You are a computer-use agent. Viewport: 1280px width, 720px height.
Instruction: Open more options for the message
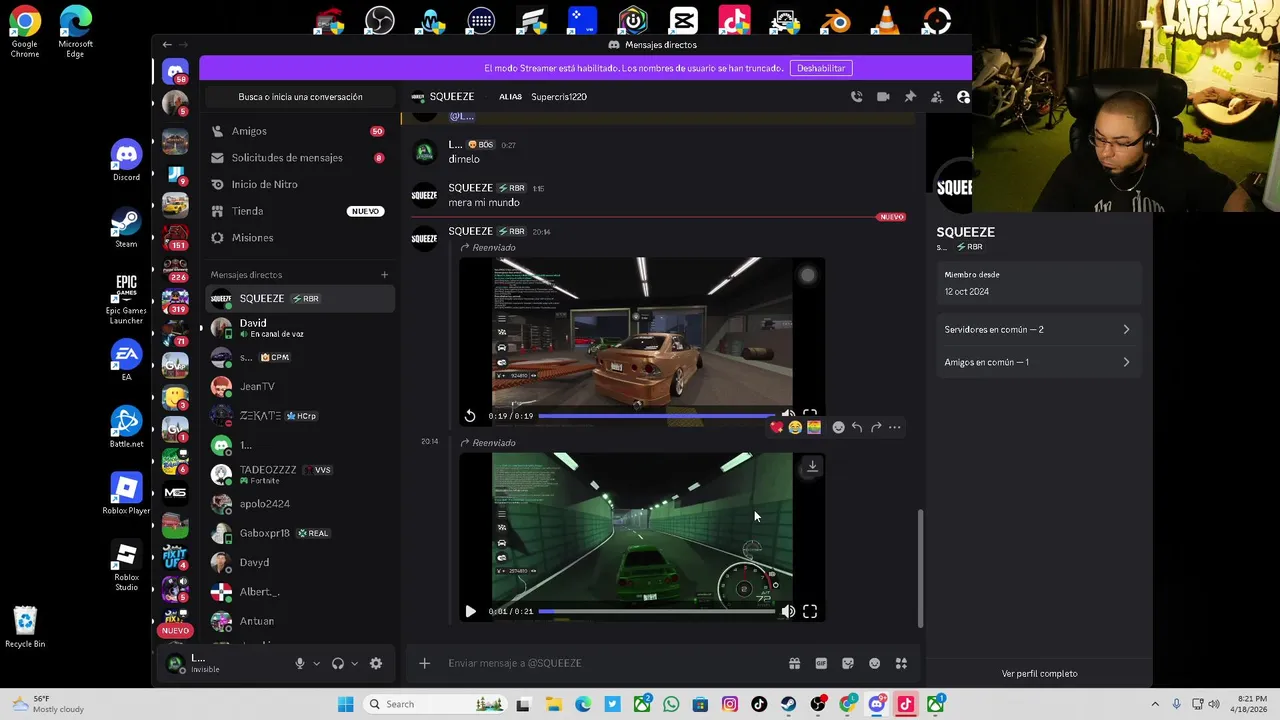point(895,427)
